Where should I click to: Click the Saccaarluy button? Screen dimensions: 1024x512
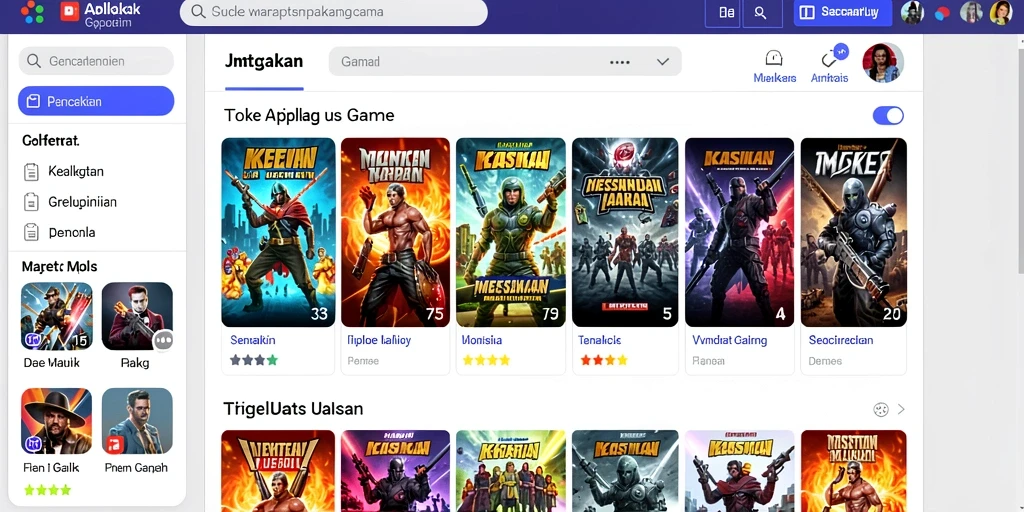[x=842, y=12]
